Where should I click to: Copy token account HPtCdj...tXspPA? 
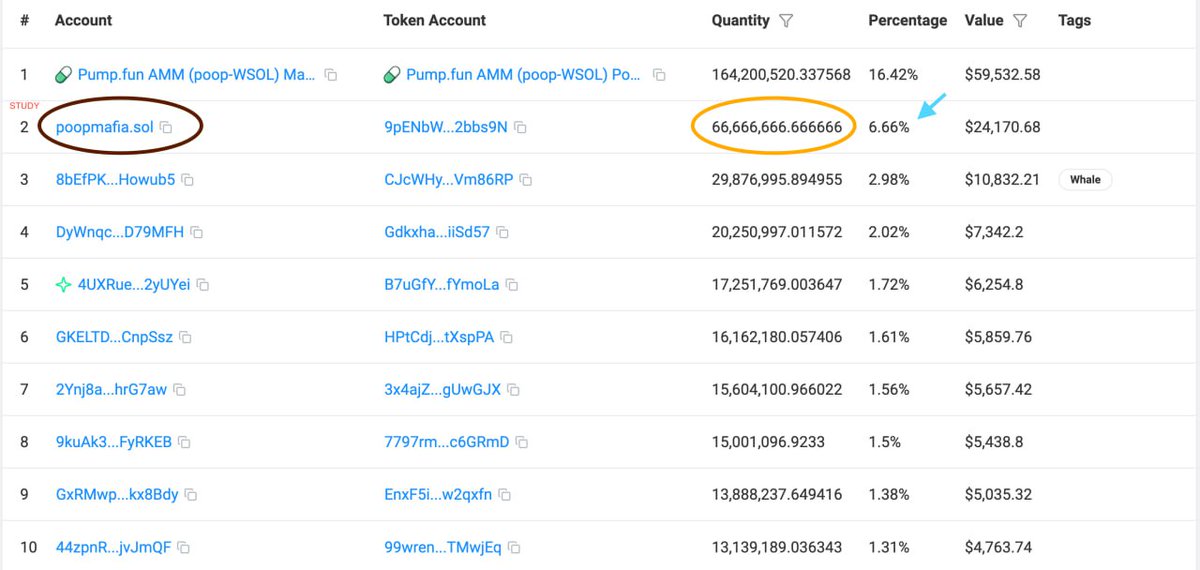click(507, 337)
